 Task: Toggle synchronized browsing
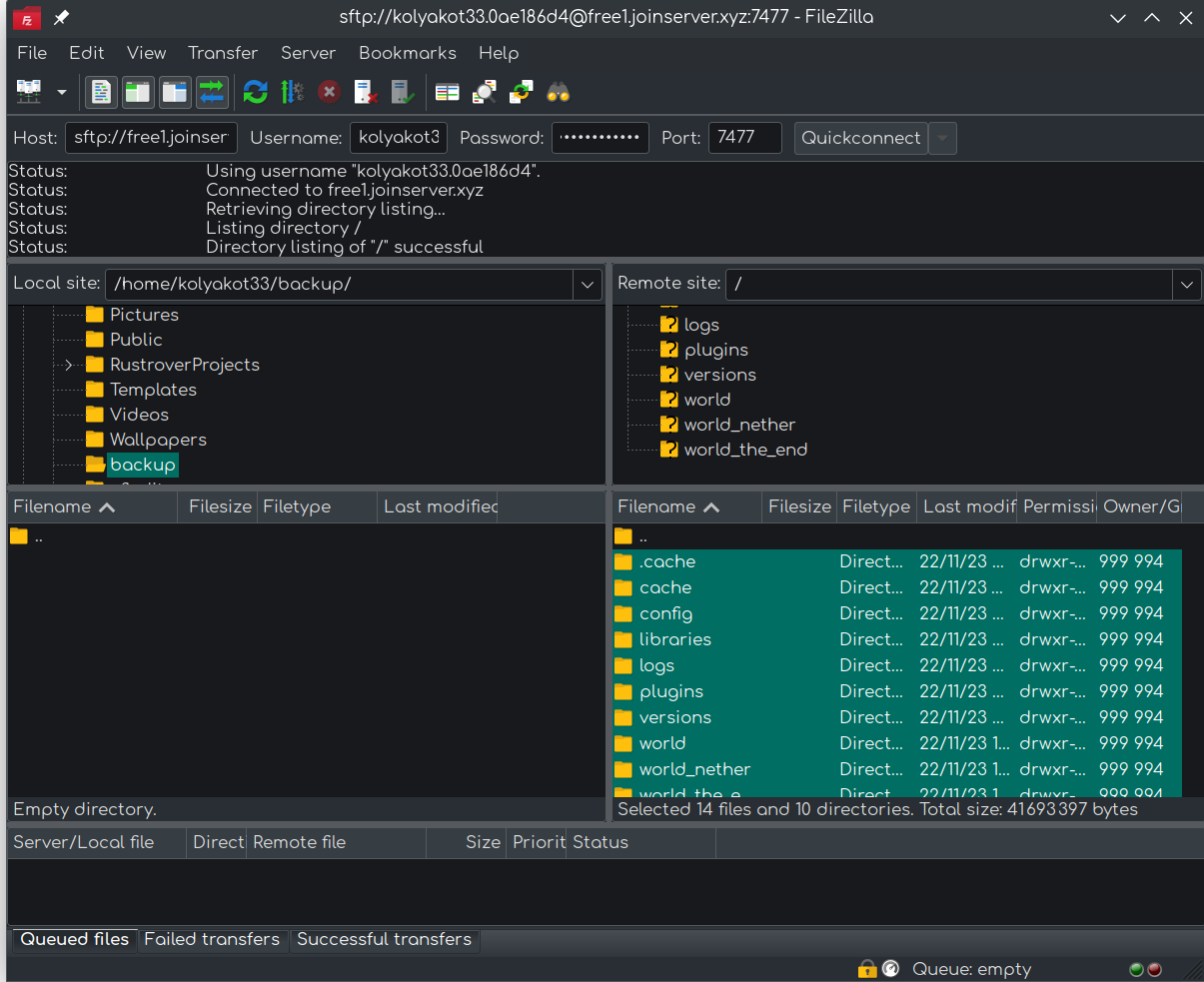pyautogui.click(x=521, y=93)
